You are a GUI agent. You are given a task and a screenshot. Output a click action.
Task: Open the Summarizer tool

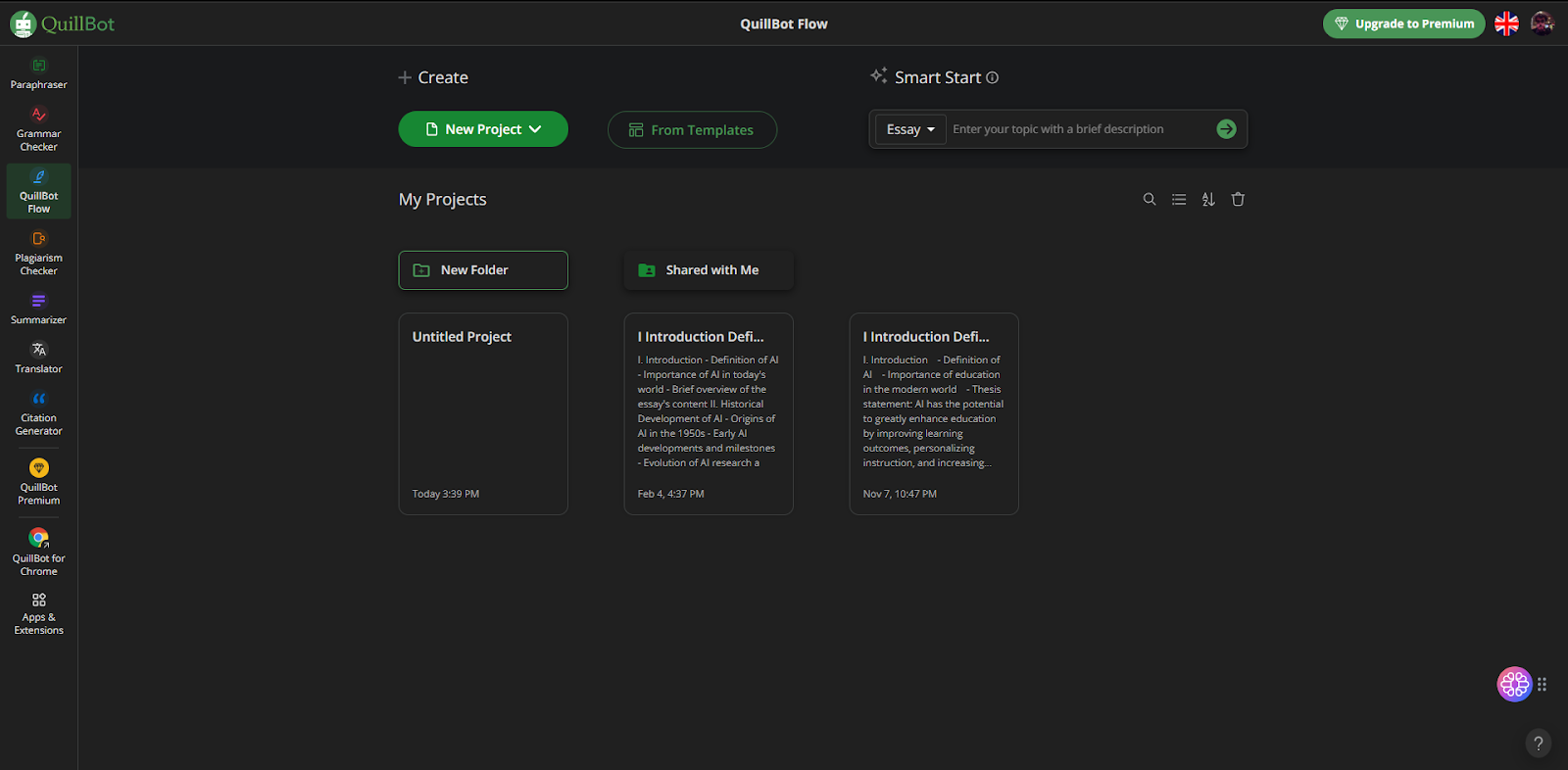coord(38,309)
